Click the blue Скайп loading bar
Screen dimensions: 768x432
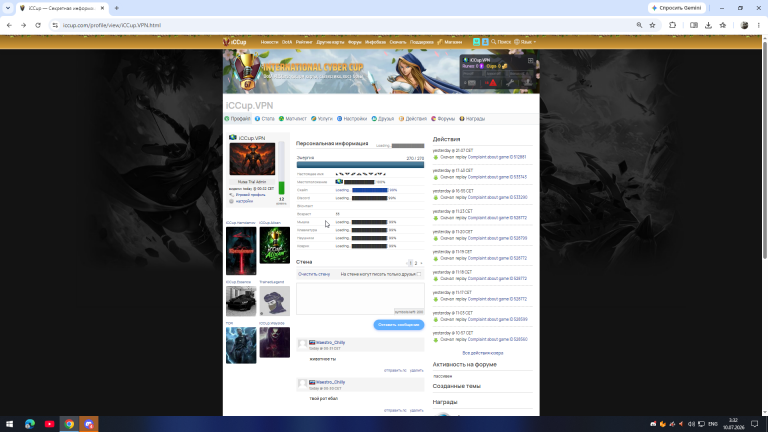[370, 190]
